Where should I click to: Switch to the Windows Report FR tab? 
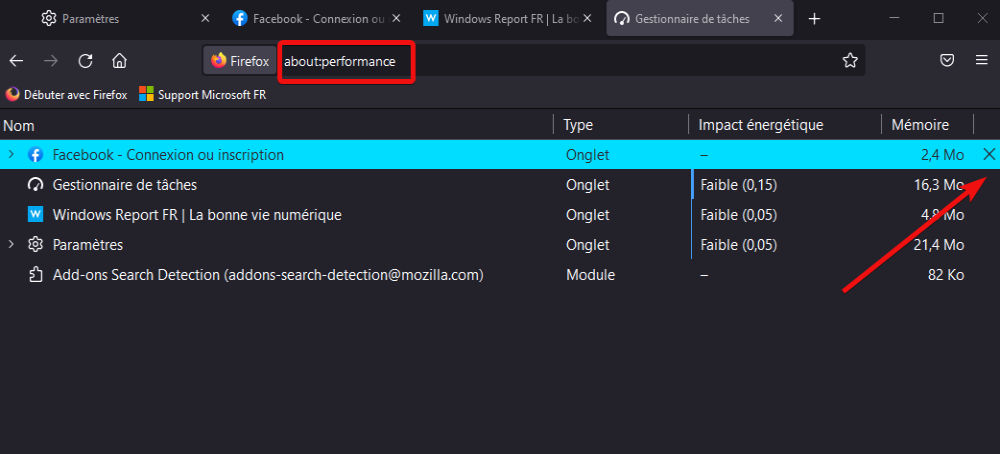coord(508,18)
